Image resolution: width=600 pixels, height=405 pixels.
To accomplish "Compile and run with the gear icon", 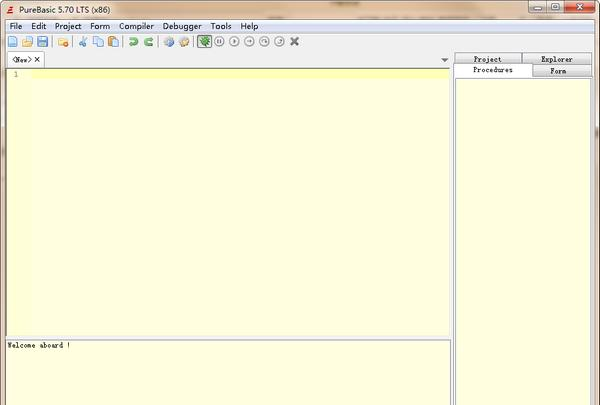I will tap(169, 42).
